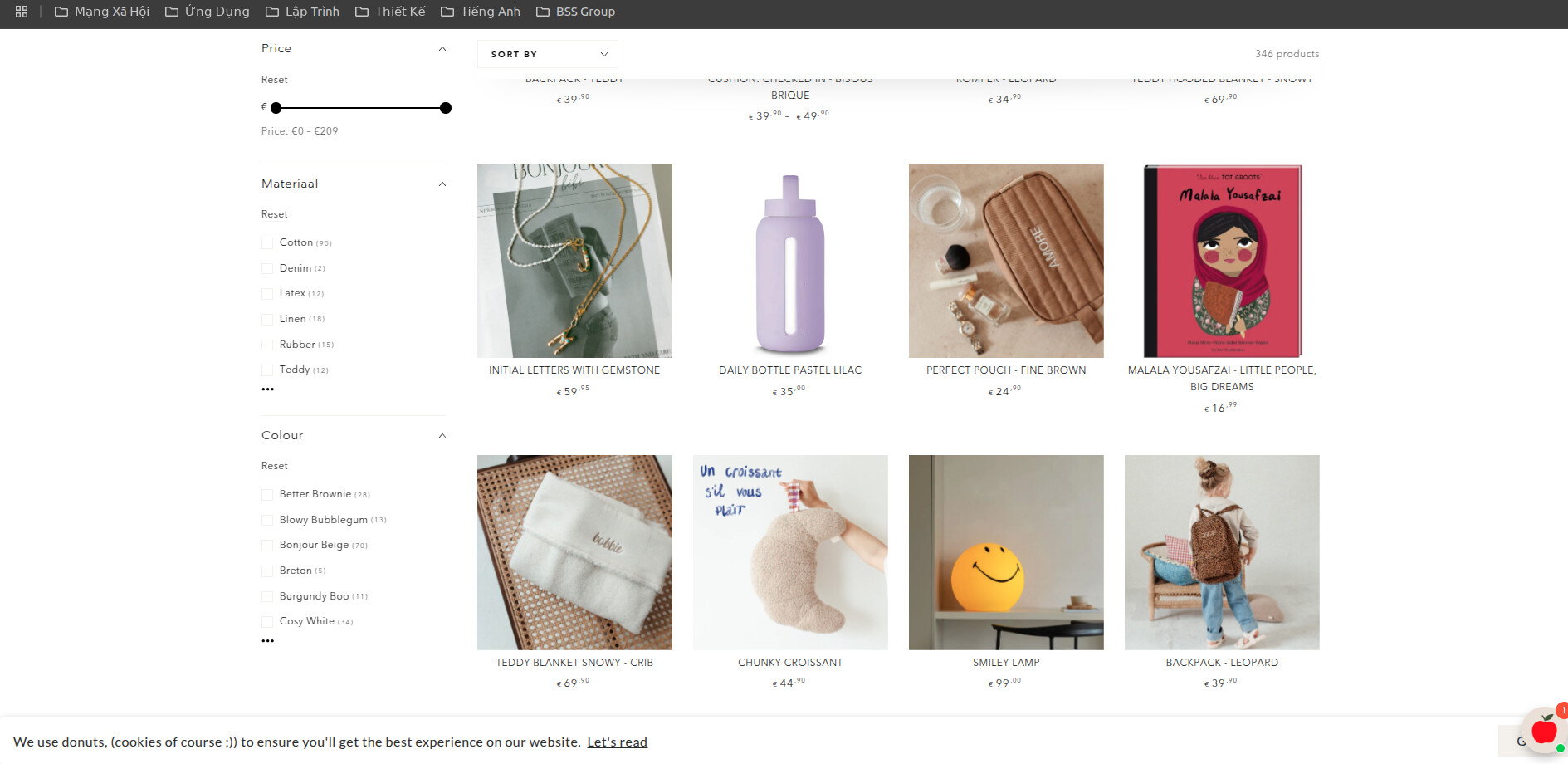Open the Tiếng Anh bookmarks menu
Image resolution: width=1568 pixels, height=764 pixels.
click(x=481, y=12)
